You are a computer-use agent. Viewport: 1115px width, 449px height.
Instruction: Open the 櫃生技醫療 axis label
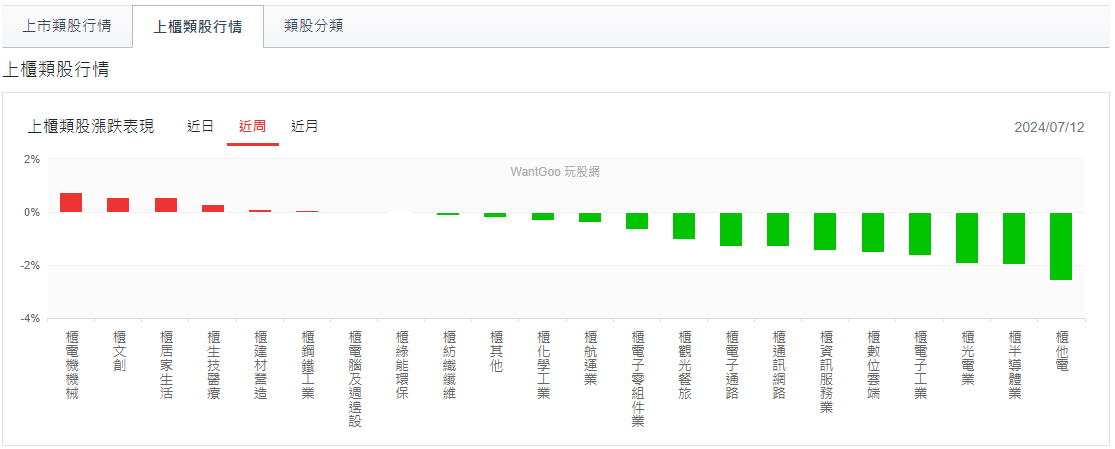(213, 365)
